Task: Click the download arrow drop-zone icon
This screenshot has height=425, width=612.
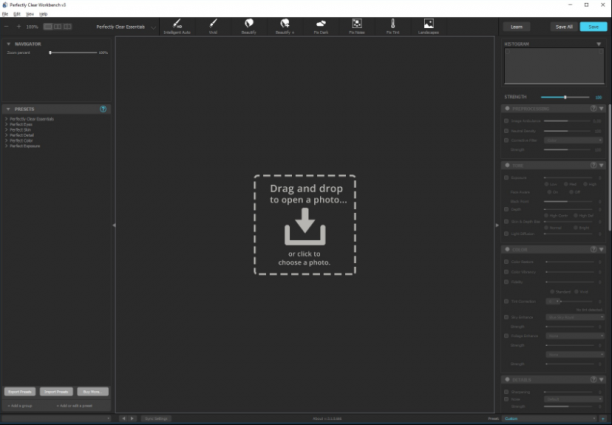Action: 305,226
